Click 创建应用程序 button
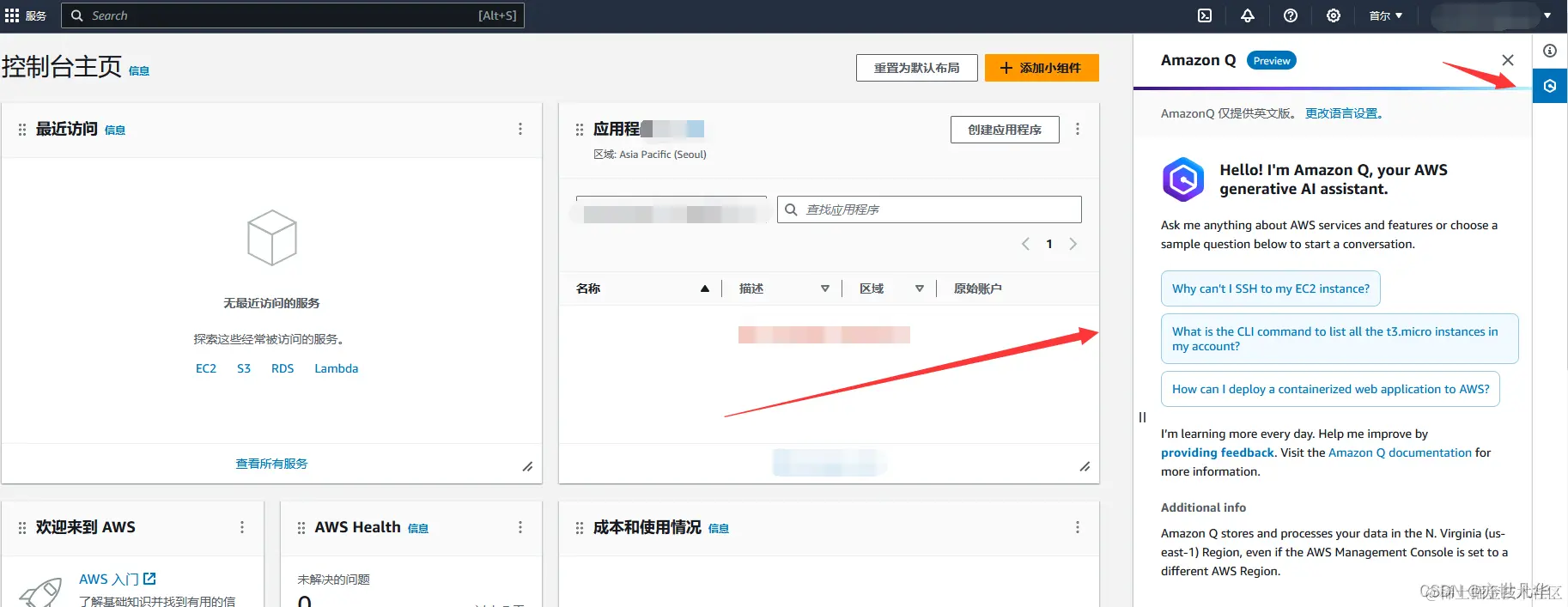Viewport: 1568px width, 607px height. (1005, 130)
